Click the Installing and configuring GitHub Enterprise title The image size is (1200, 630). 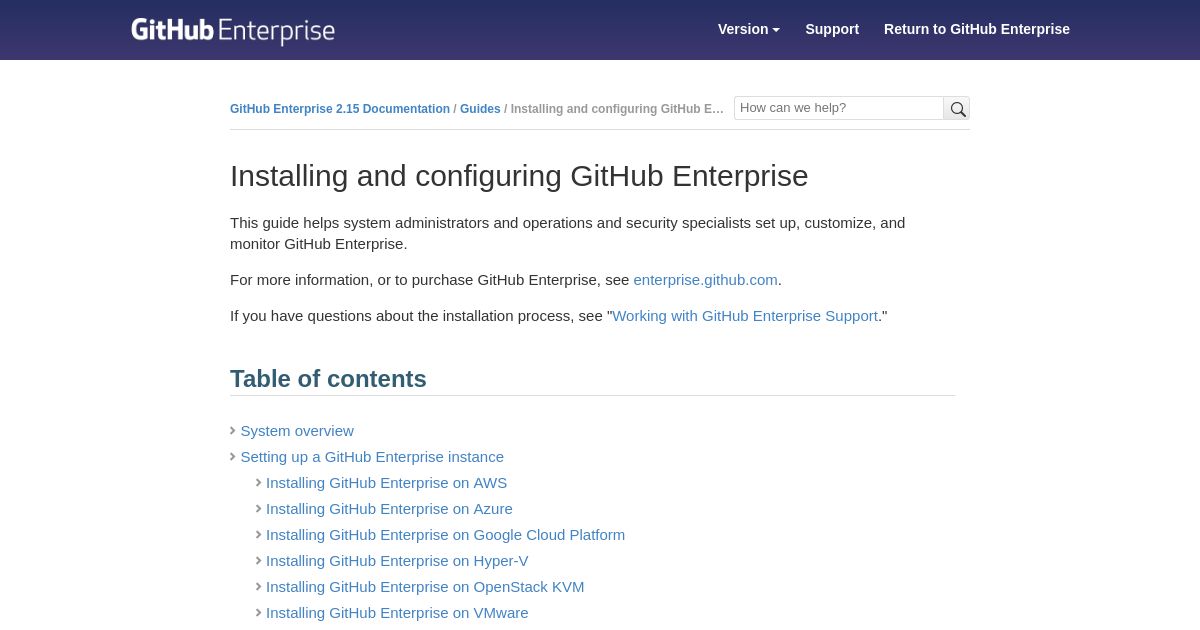[519, 176]
